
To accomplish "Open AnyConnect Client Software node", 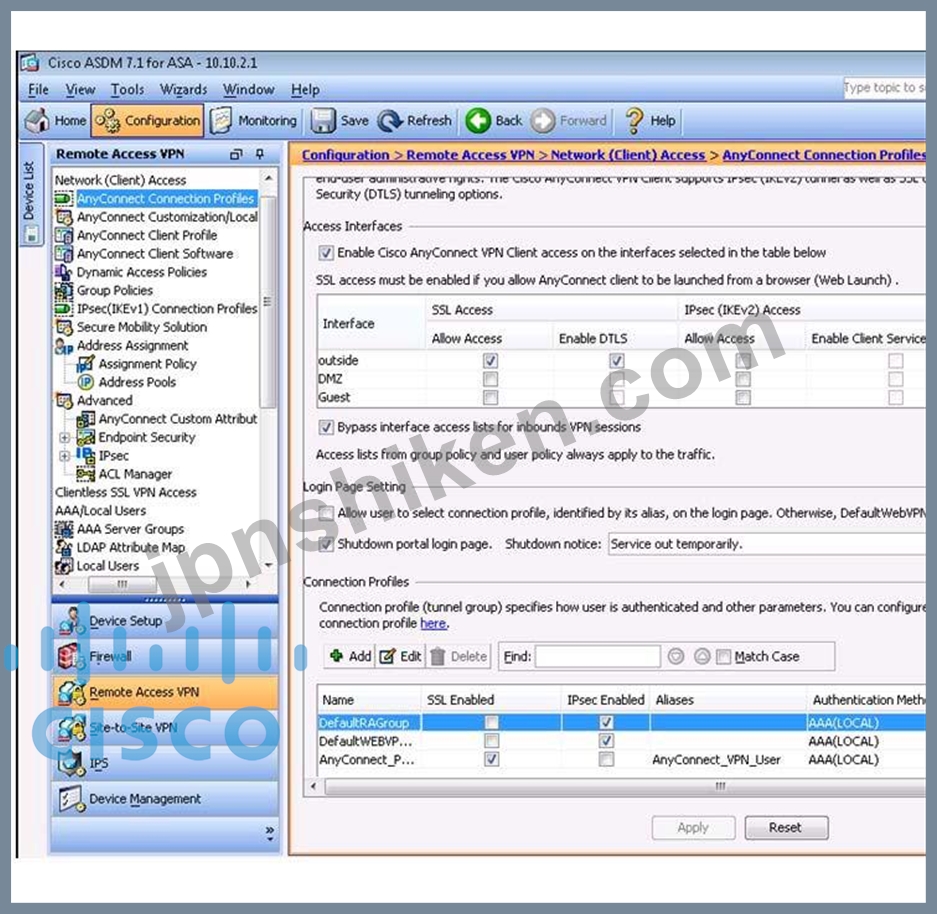I will point(155,254).
